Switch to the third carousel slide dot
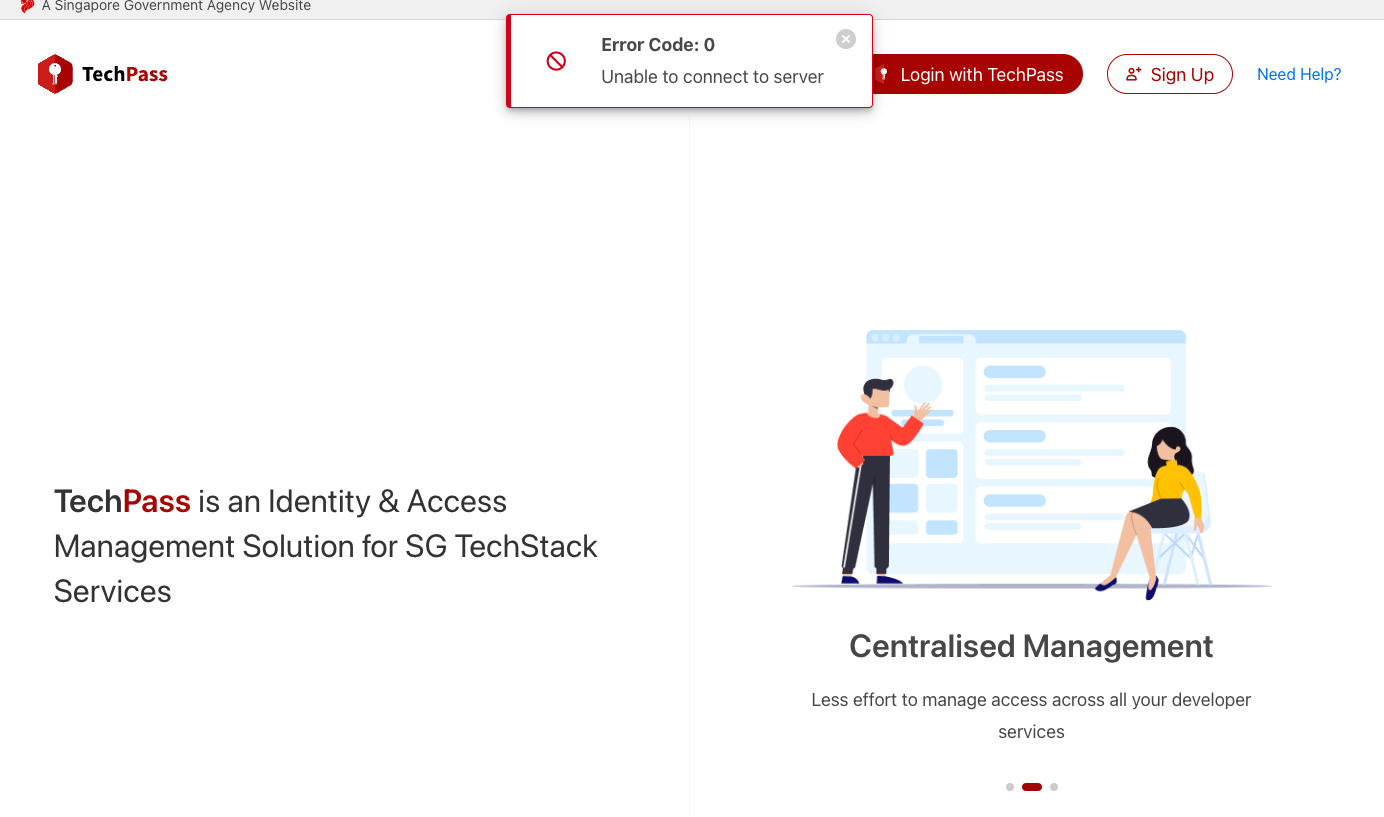 pos(1054,787)
